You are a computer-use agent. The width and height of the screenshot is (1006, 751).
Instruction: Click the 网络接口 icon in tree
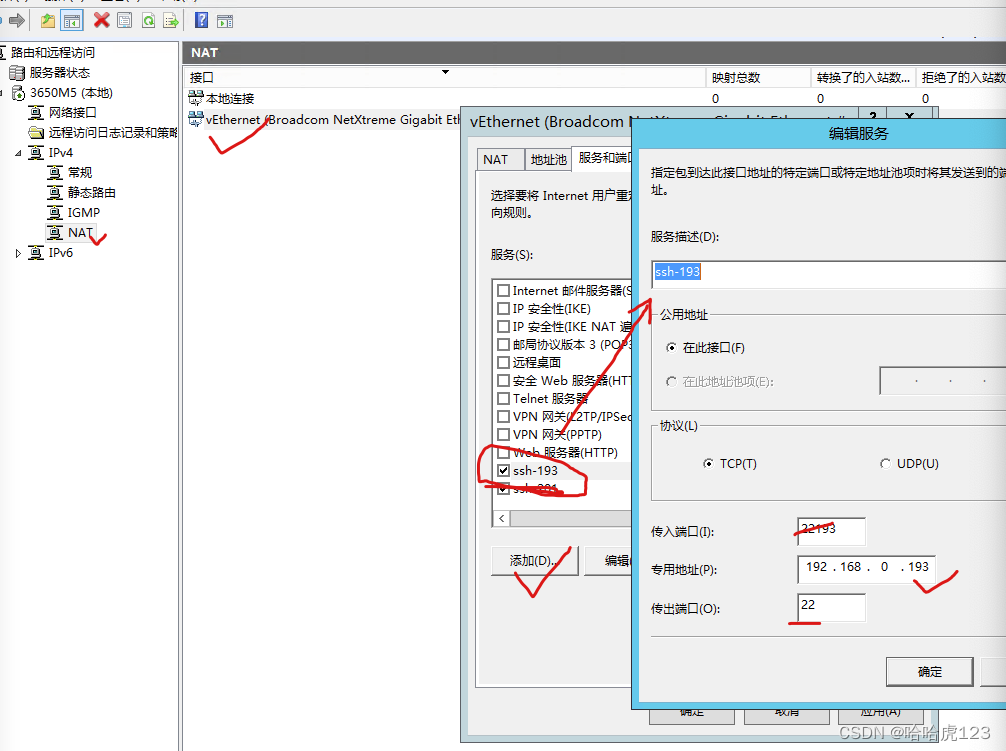(x=37, y=113)
